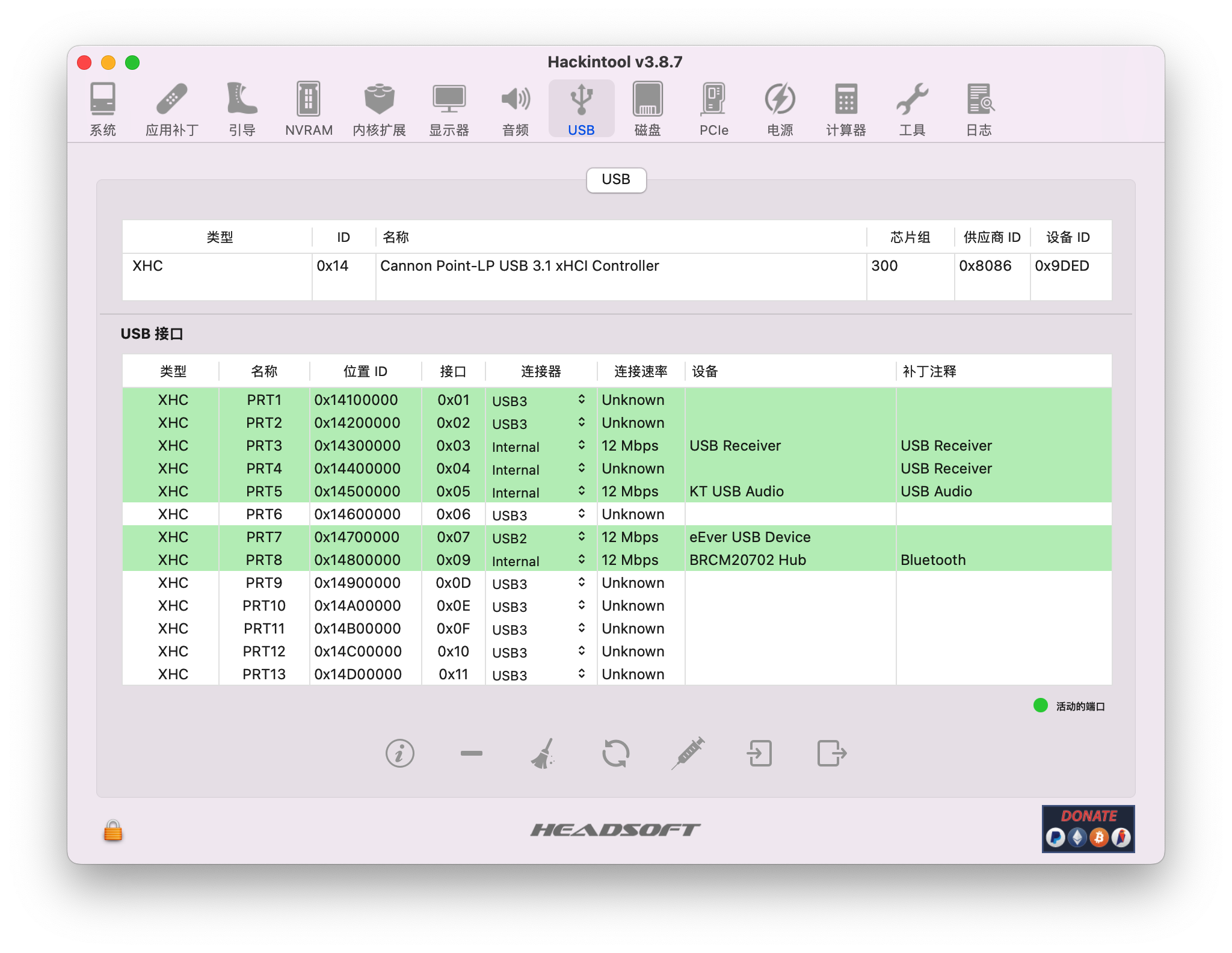The height and width of the screenshot is (953, 1232).
Task: Click the info detail icon button
Action: (x=398, y=753)
